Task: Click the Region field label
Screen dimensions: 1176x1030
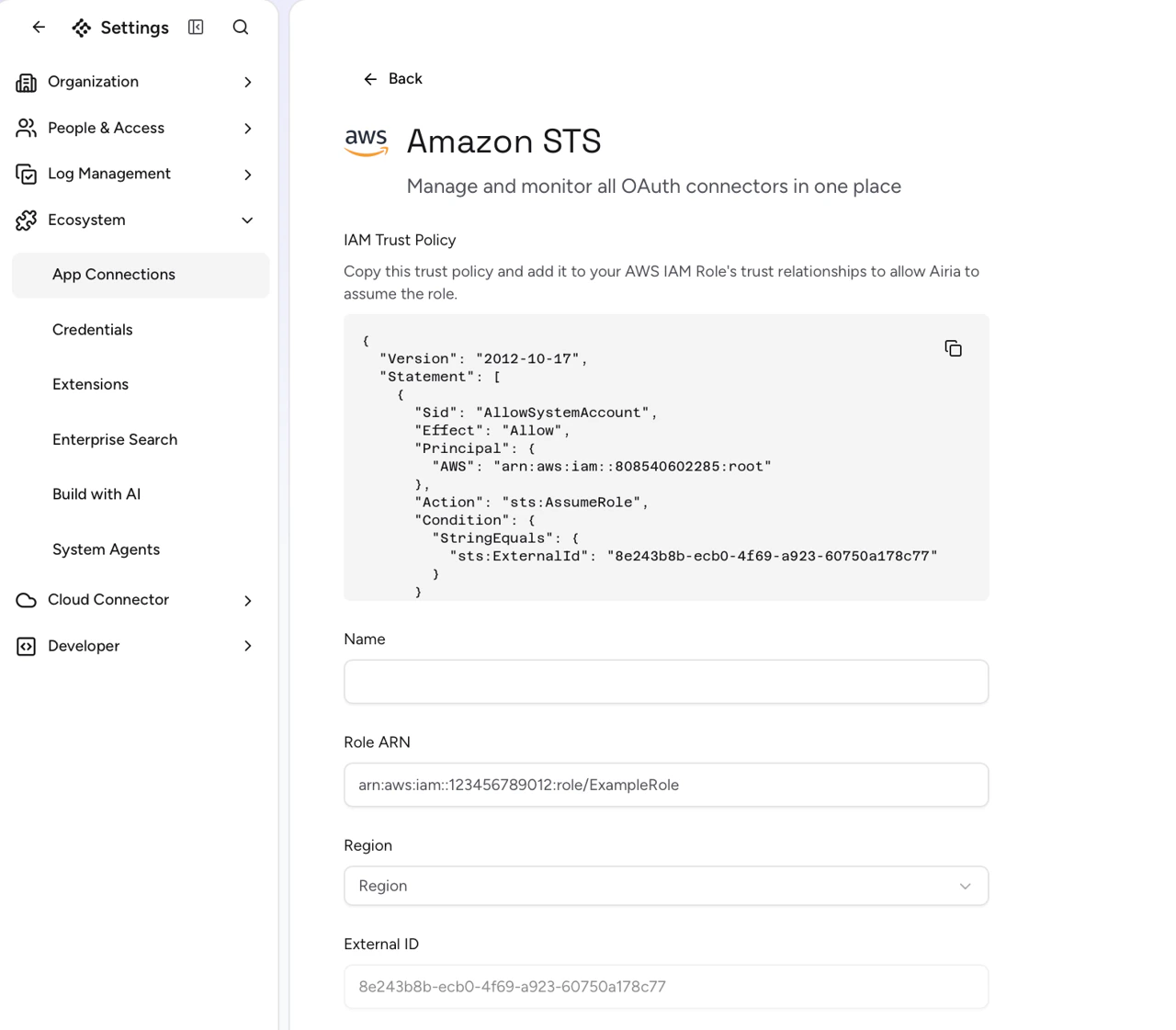Action: [367, 845]
